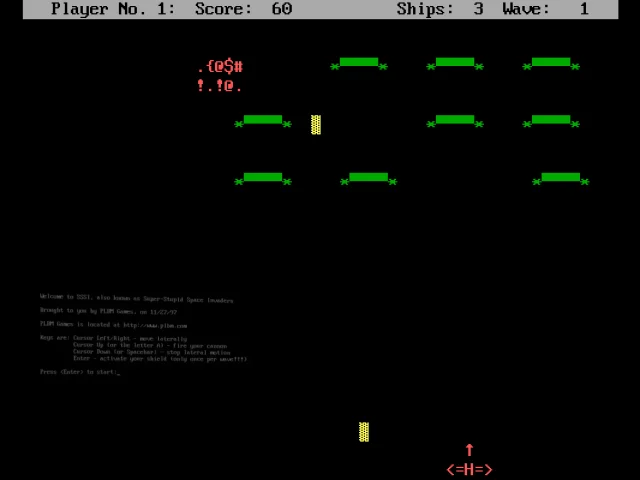Viewport: 640px width, 480px height.
Task: Click the leftmost green invader in the top row
Action: pos(359,64)
